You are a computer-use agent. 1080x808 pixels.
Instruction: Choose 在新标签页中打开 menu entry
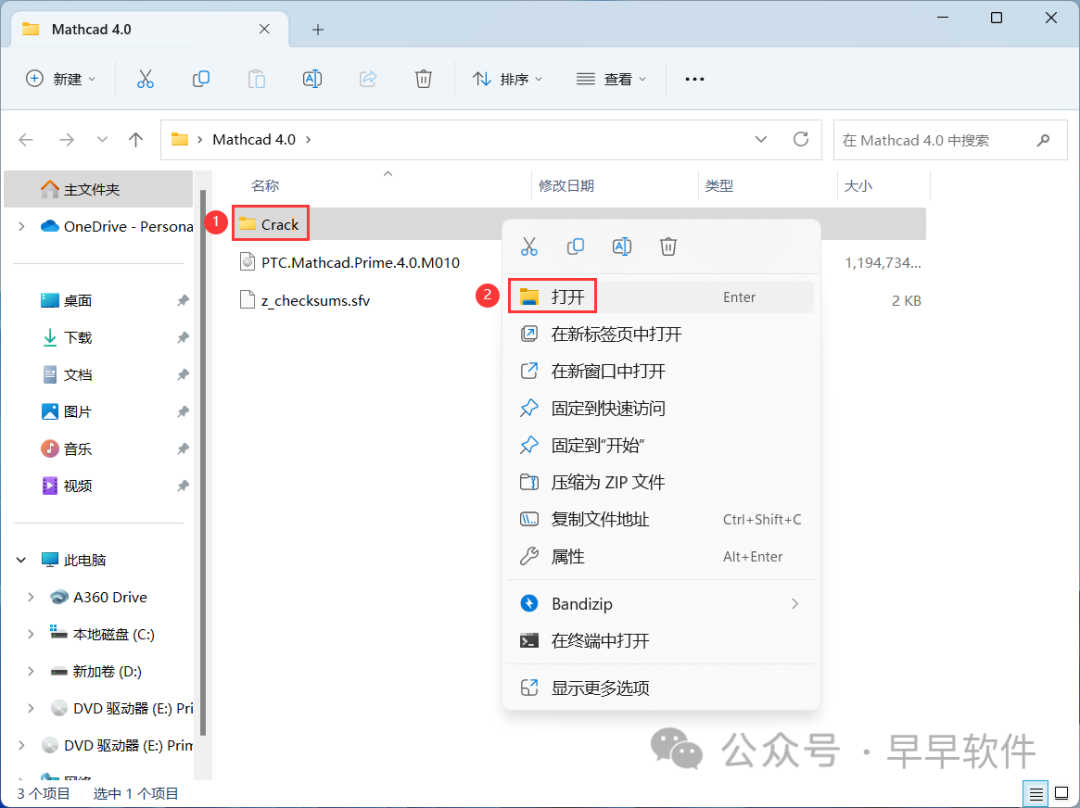(661, 334)
